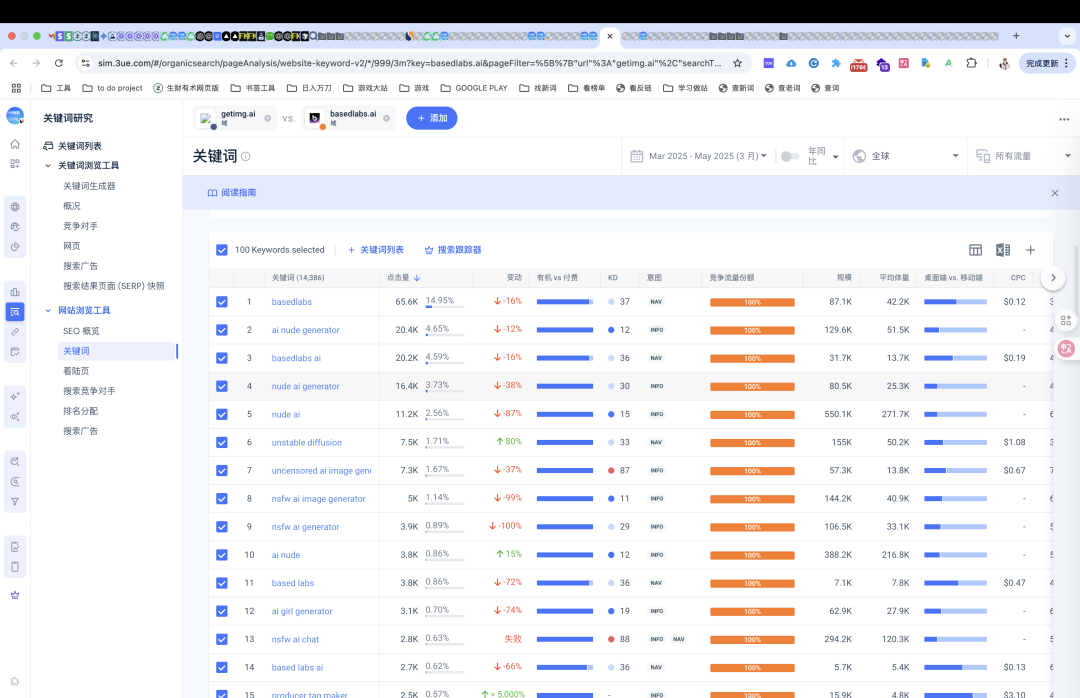1080x698 pixels.
Task: Go back using browser back arrow
Action: pyautogui.click(x=14, y=63)
